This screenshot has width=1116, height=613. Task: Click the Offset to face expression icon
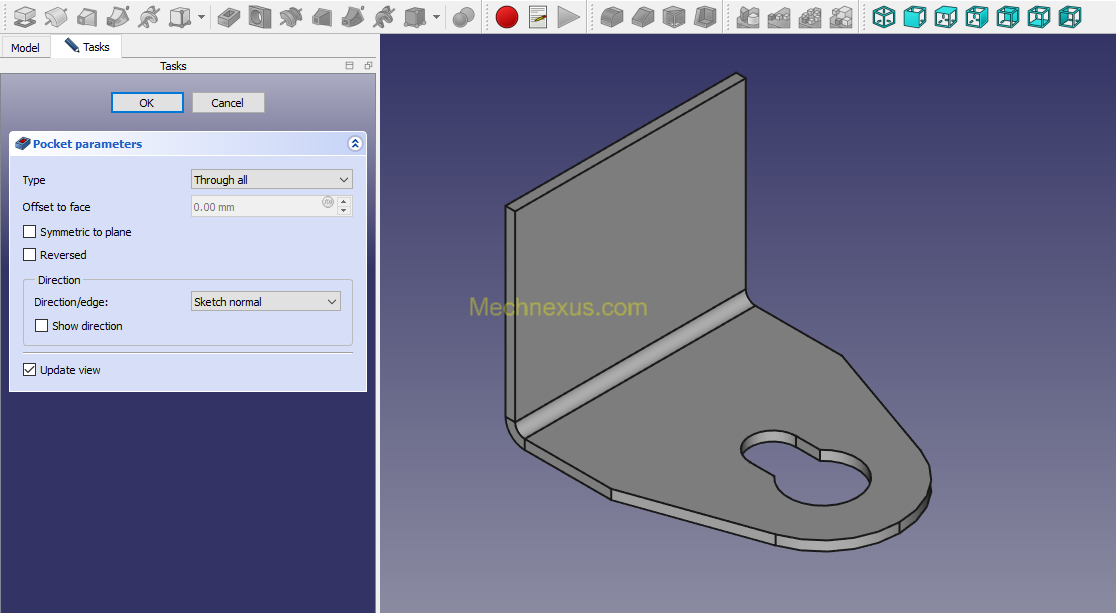tap(328, 202)
